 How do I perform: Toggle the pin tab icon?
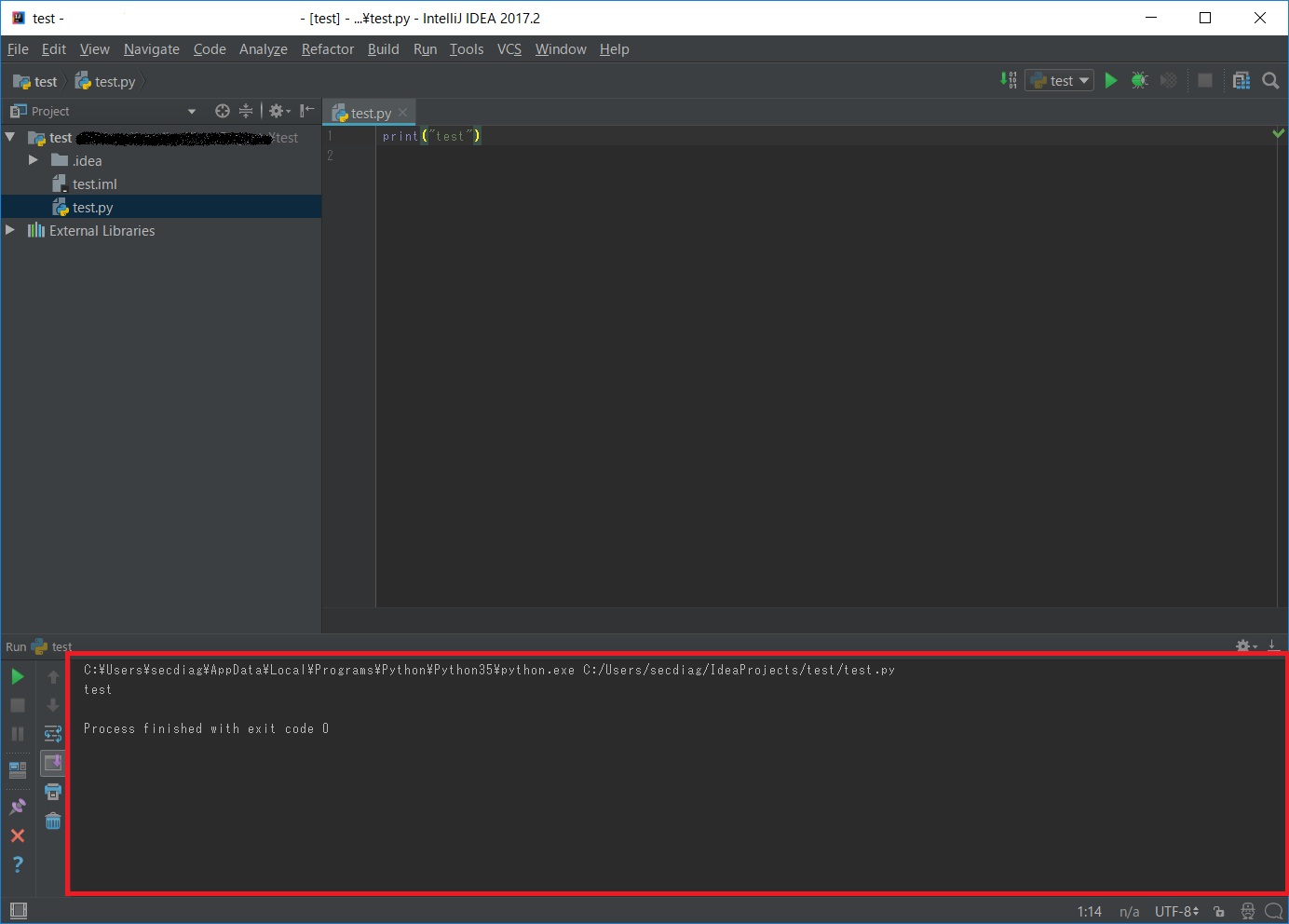click(18, 807)
